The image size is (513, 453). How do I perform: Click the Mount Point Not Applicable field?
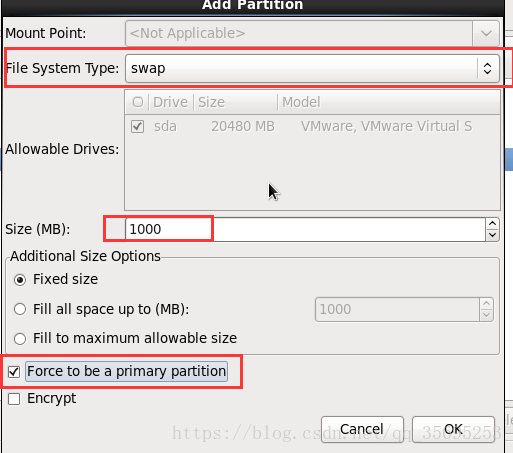[x=299, y=33]
